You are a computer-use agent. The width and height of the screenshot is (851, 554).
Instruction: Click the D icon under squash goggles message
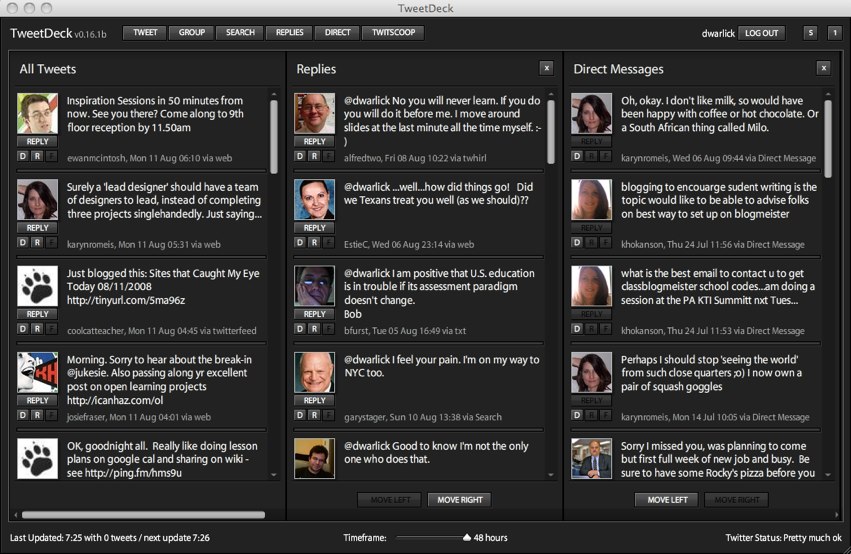[x=577, y=415]
